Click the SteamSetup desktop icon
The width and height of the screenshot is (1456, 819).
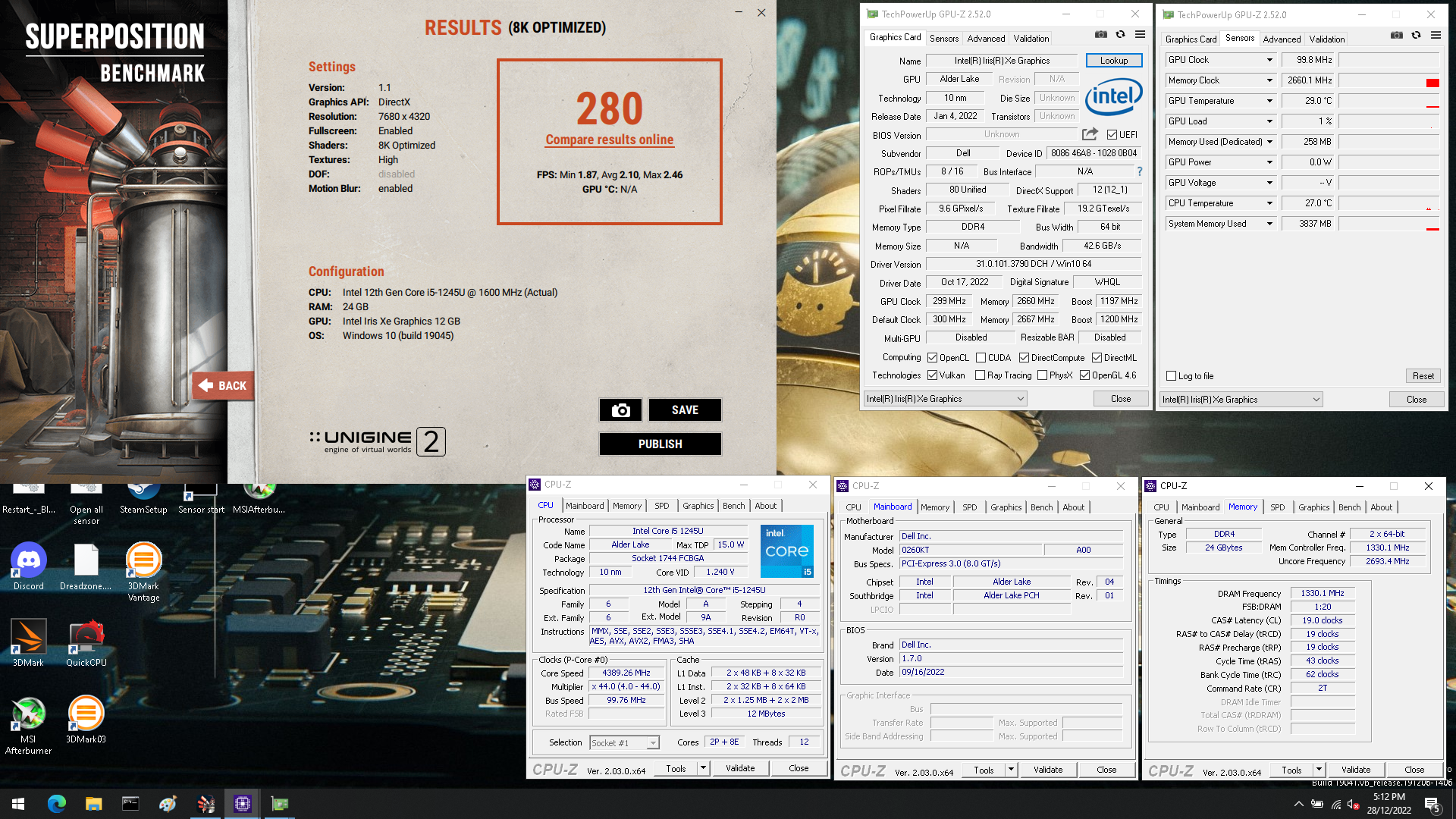(143, 500)
